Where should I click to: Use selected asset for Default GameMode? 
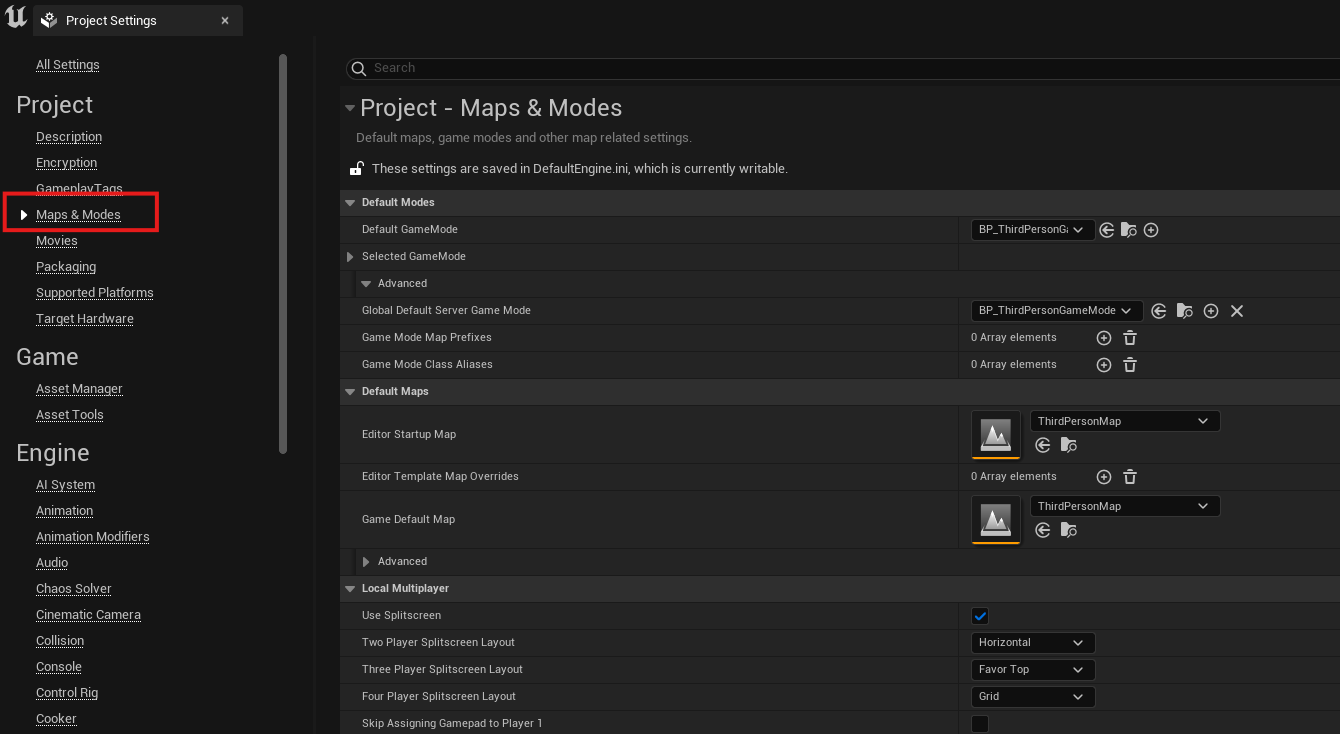1107,230
